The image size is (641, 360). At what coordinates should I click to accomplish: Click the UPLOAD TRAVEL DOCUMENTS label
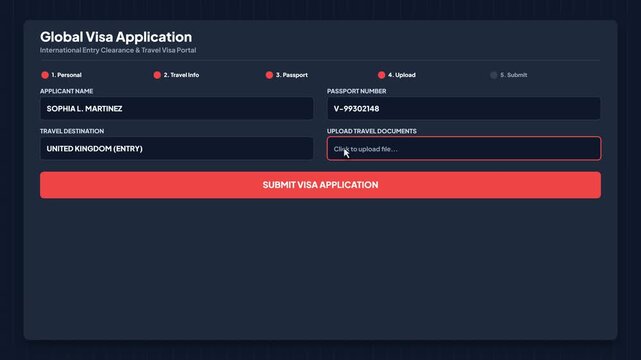click(372, 131)
